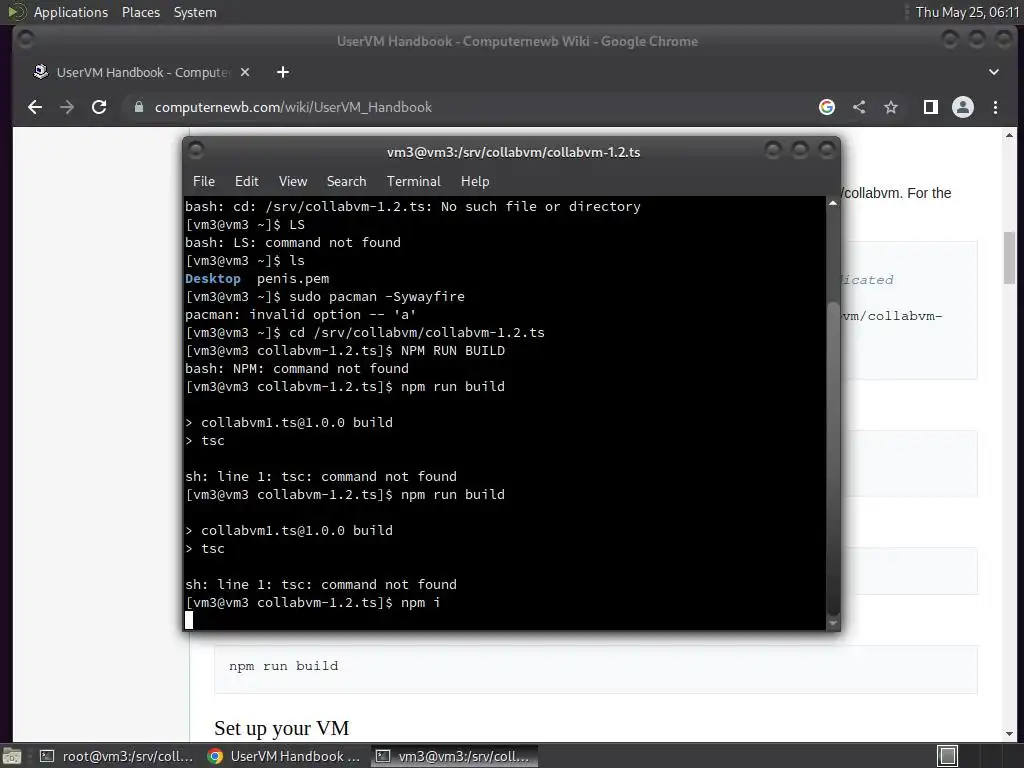This screenshot has width=1024, height=768.
Task: Open terminal Edit menu
Action: point(247,181)
